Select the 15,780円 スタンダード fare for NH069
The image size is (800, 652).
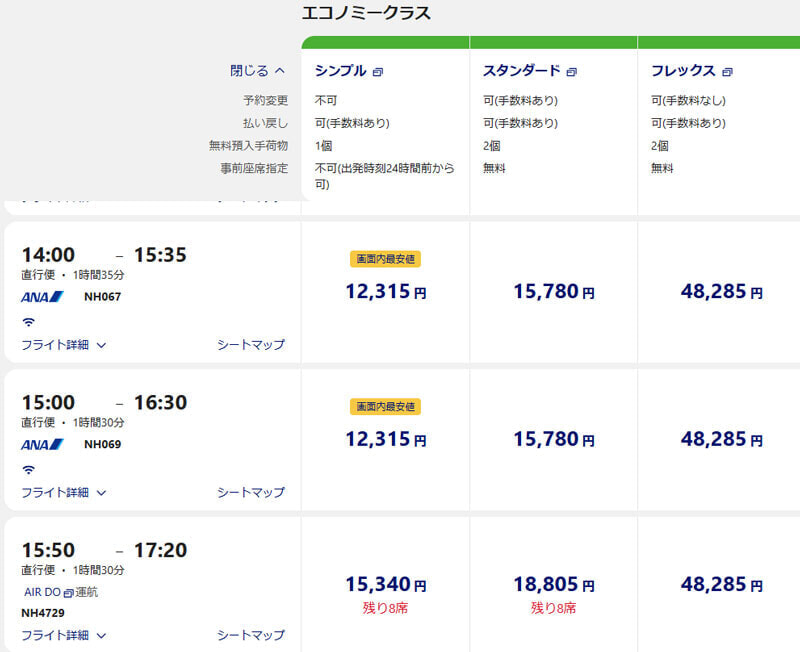(554, 439)
